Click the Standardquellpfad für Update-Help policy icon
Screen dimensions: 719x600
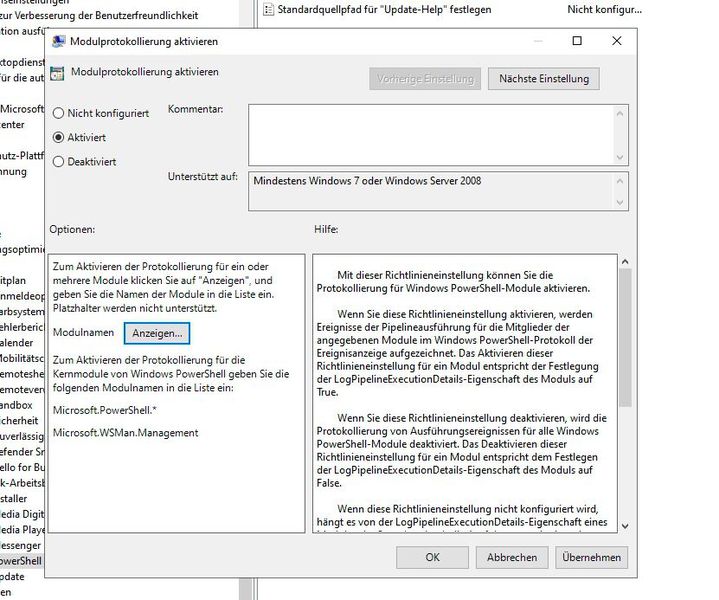(x=269, y=9)
